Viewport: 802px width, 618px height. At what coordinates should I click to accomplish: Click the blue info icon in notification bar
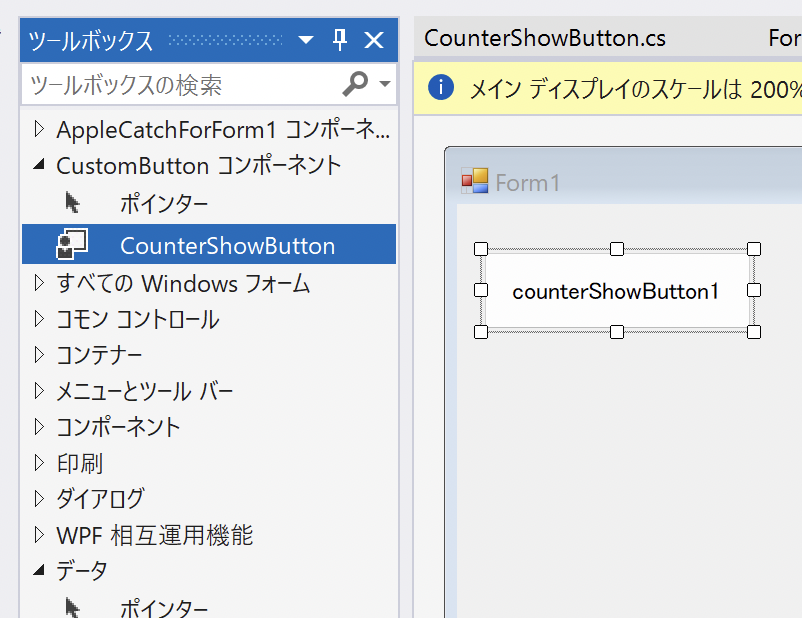tap(441, 86)
